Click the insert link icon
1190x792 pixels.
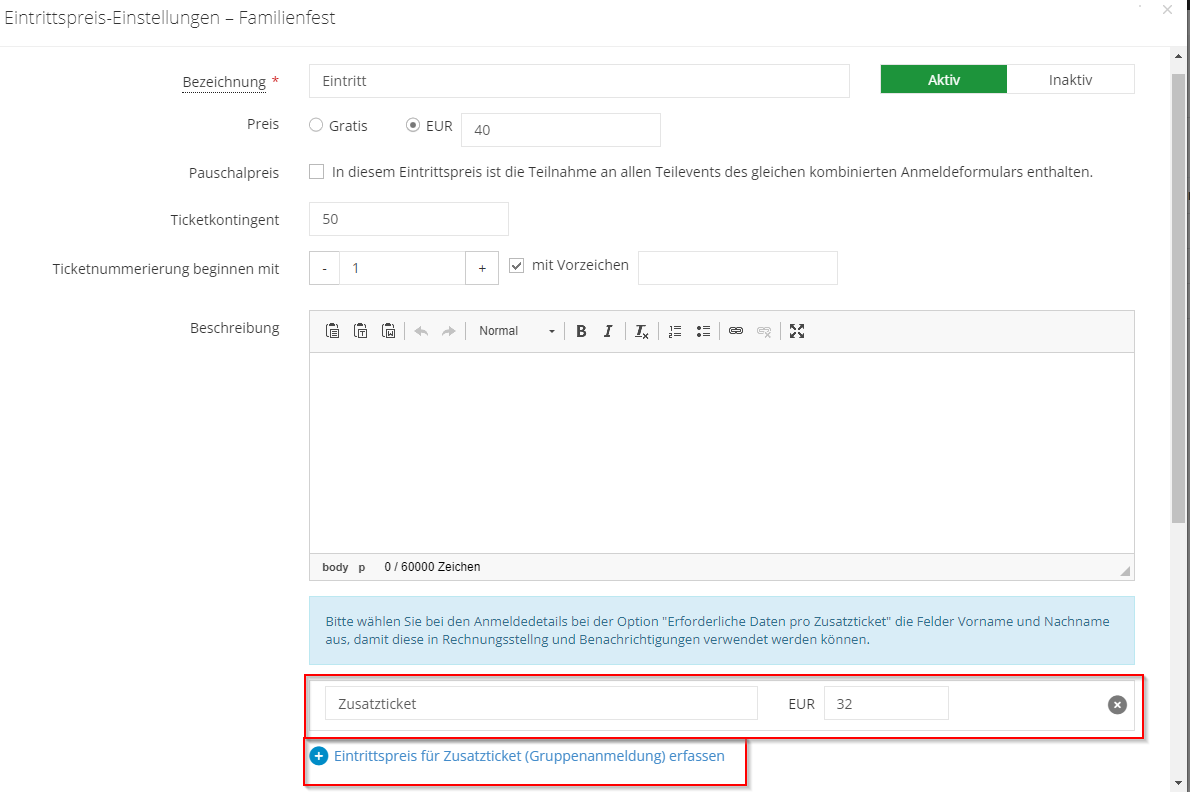736,331
